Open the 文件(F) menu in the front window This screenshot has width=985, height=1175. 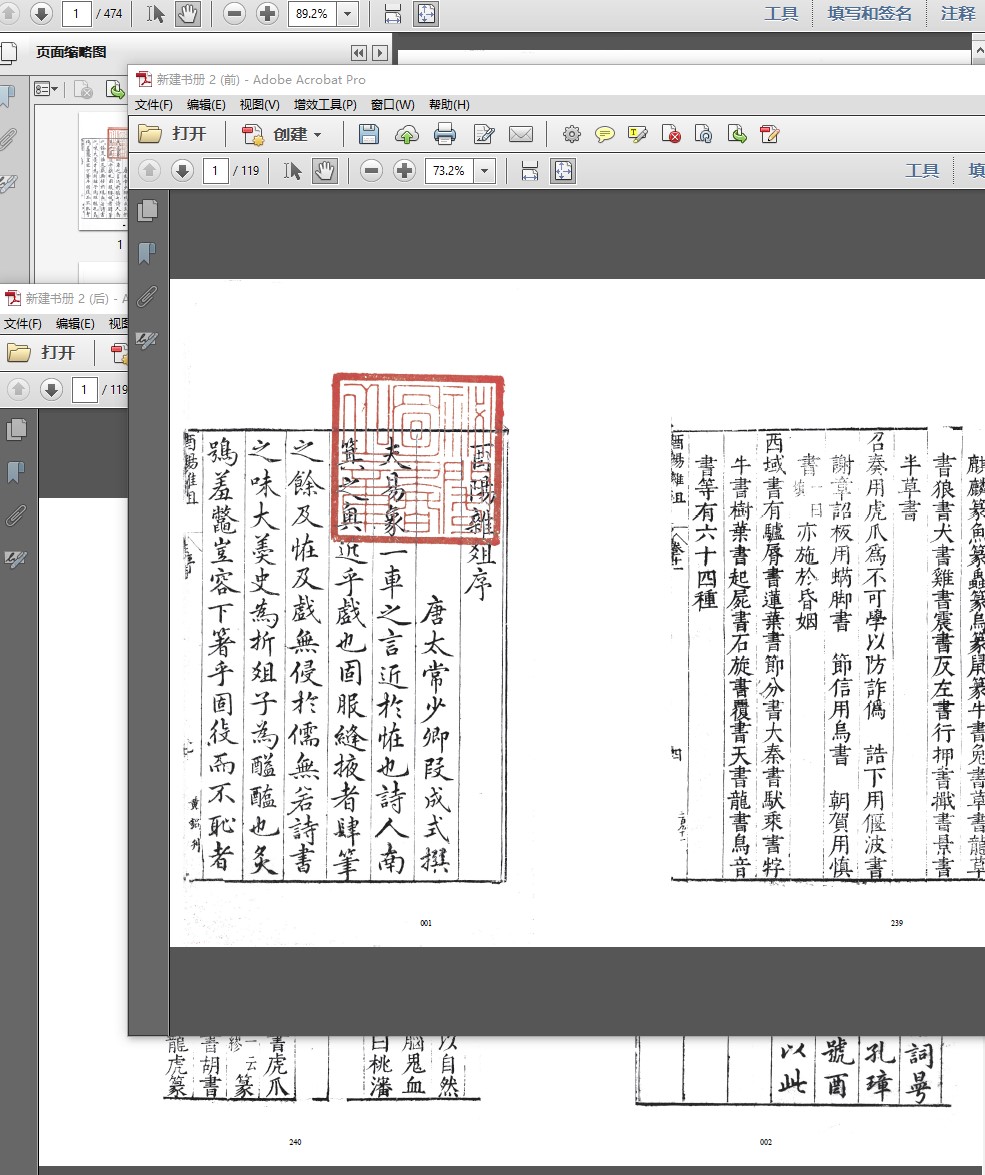(154, 105)
